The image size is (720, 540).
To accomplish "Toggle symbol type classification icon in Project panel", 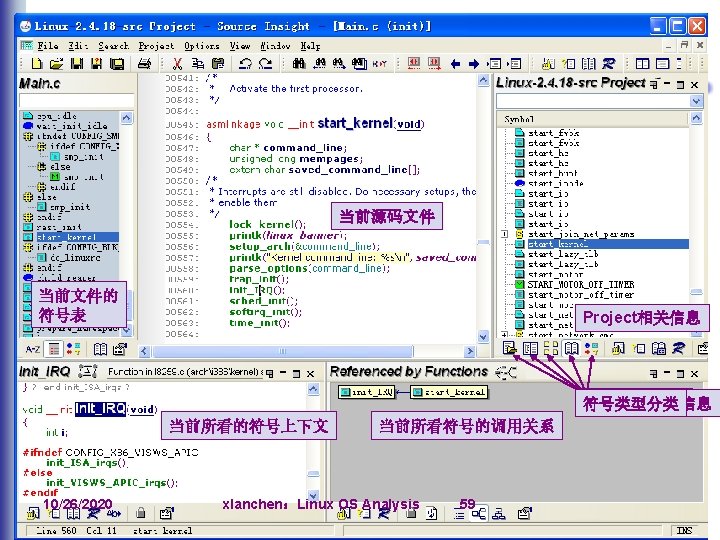I will (591, 349).
